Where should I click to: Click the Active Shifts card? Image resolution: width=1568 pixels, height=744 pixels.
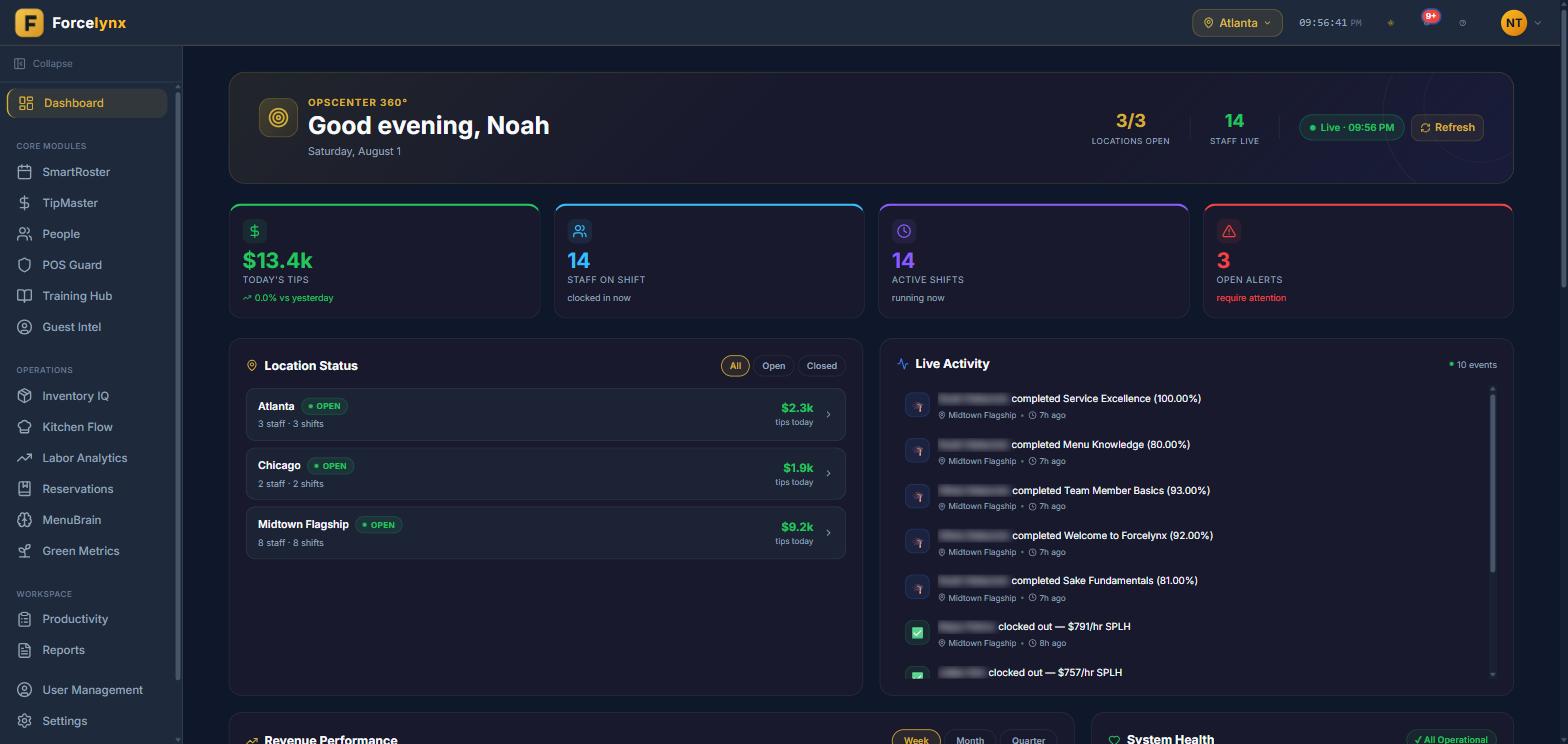click(1034, 261)
